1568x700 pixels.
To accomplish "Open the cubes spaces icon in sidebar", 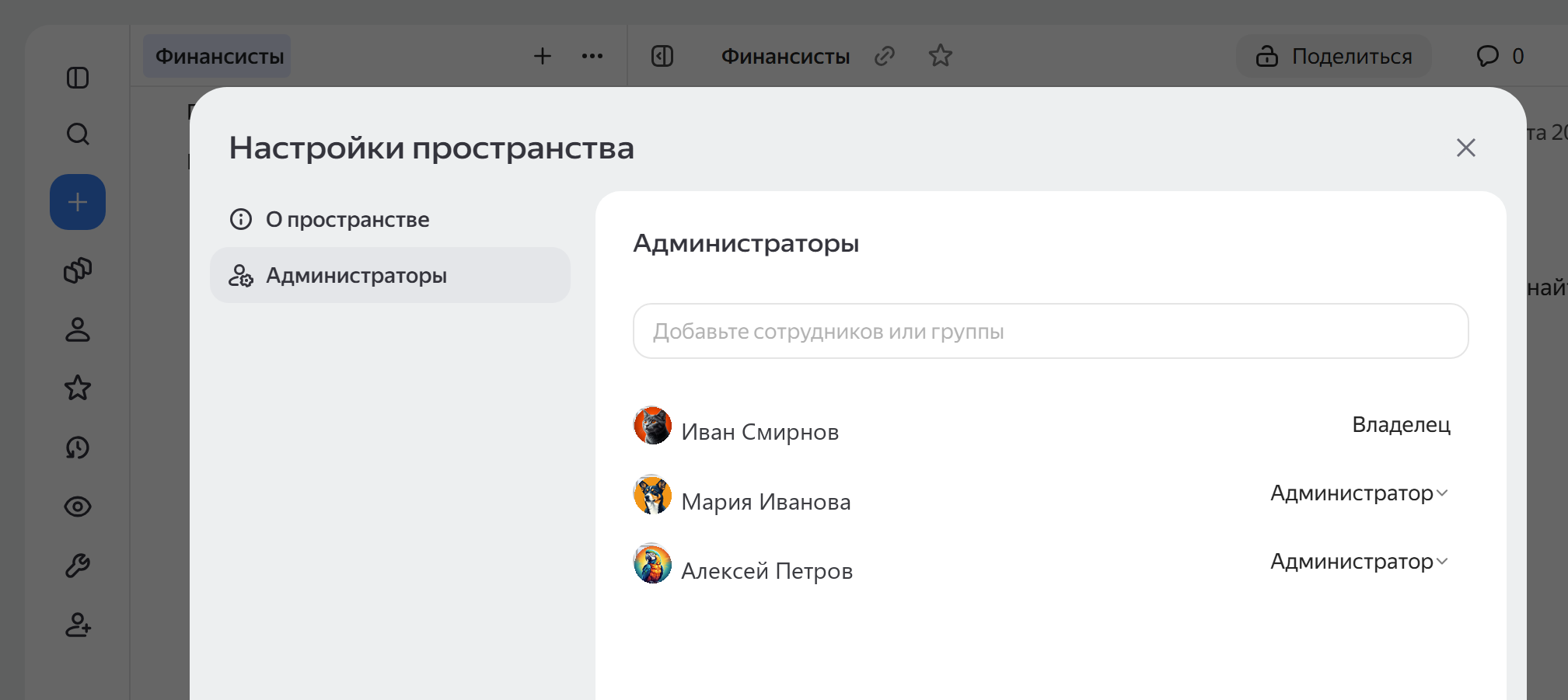I will pos(78,270).
